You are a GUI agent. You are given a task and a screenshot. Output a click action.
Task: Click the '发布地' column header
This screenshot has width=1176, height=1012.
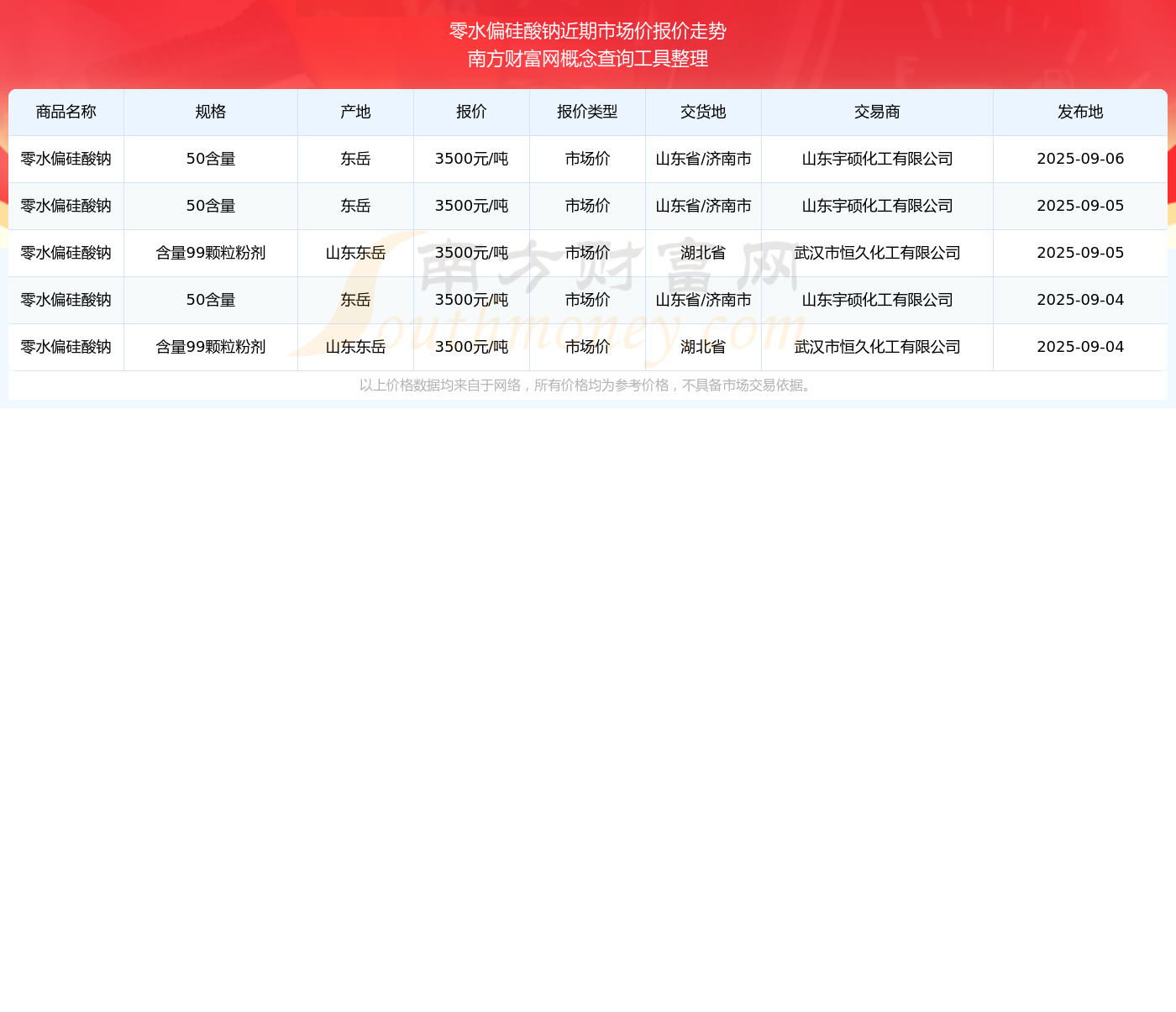[x=1081, y=112]
